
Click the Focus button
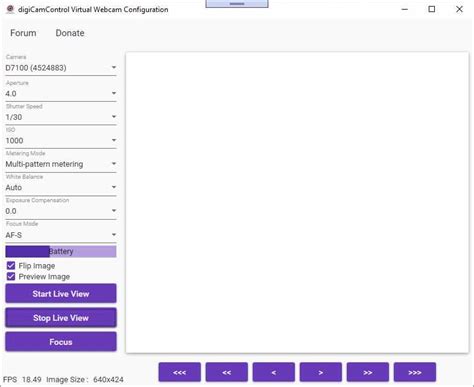[61, 342]
